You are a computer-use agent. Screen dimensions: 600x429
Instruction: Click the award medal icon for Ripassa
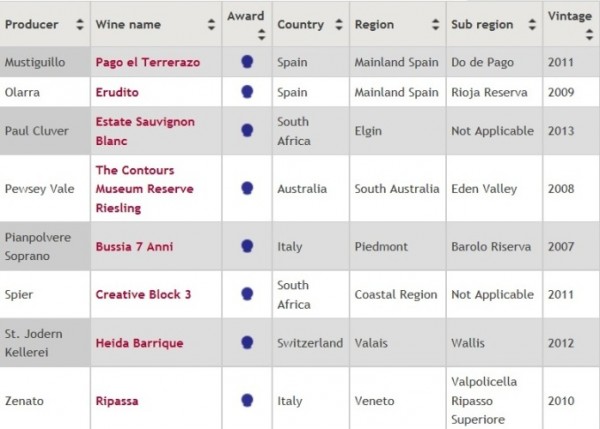point(247,400)
